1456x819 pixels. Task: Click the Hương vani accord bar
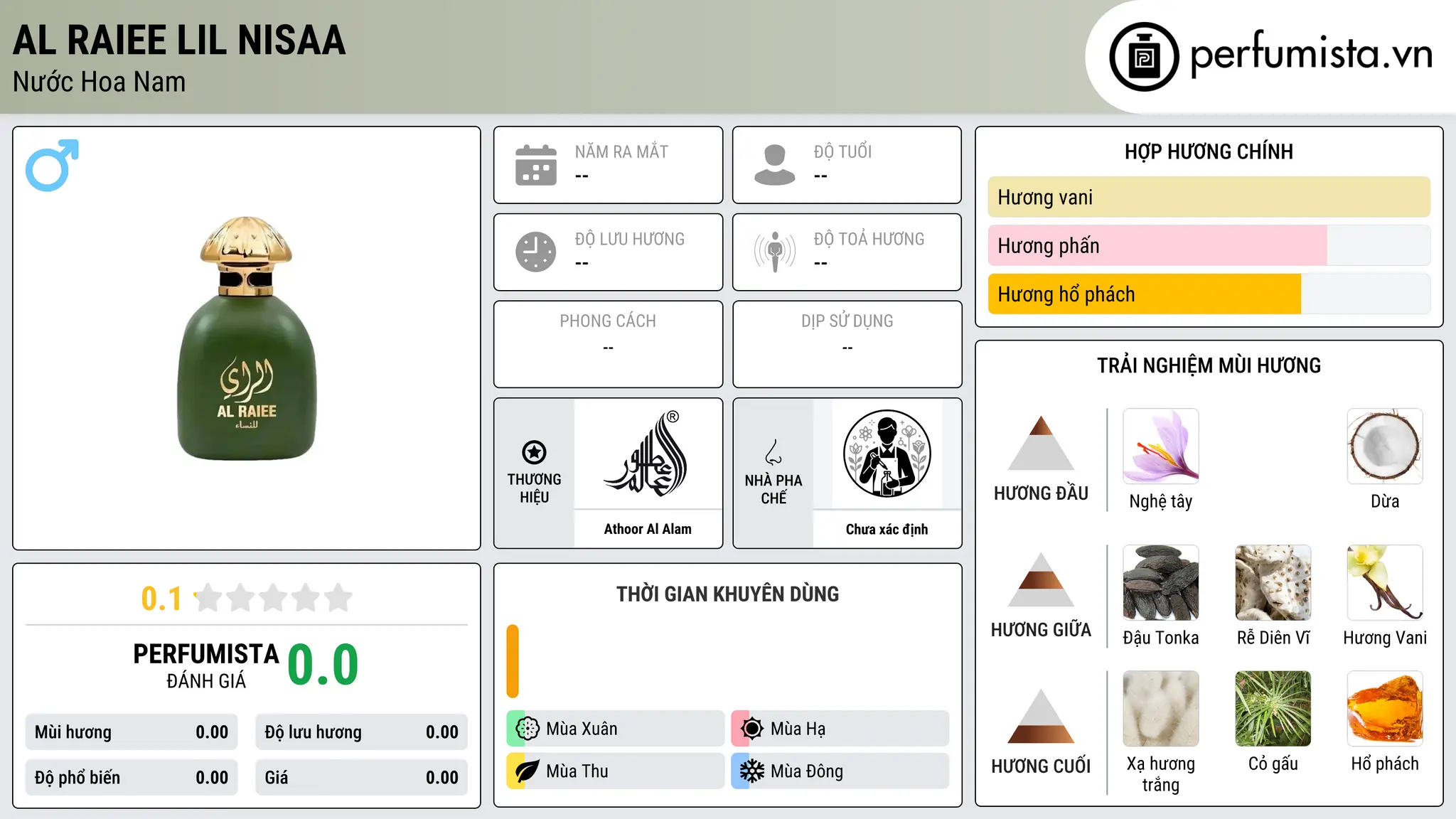(1209, 197)
